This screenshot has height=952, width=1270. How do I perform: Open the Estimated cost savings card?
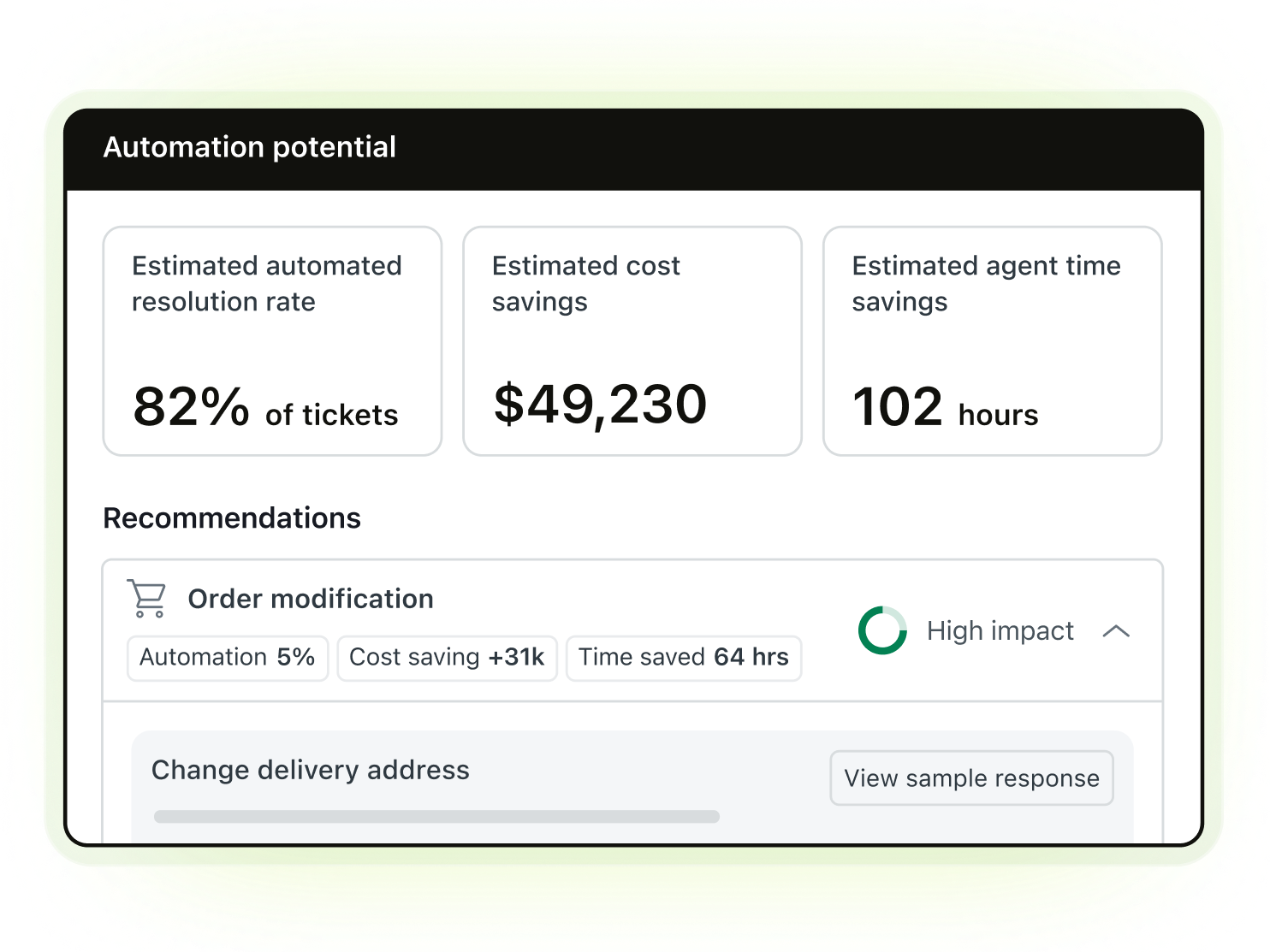[632, 340]
